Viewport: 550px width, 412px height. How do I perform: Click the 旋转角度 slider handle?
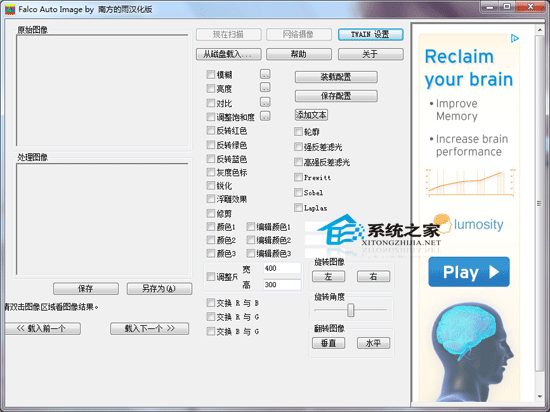click(x=351, y=310)
